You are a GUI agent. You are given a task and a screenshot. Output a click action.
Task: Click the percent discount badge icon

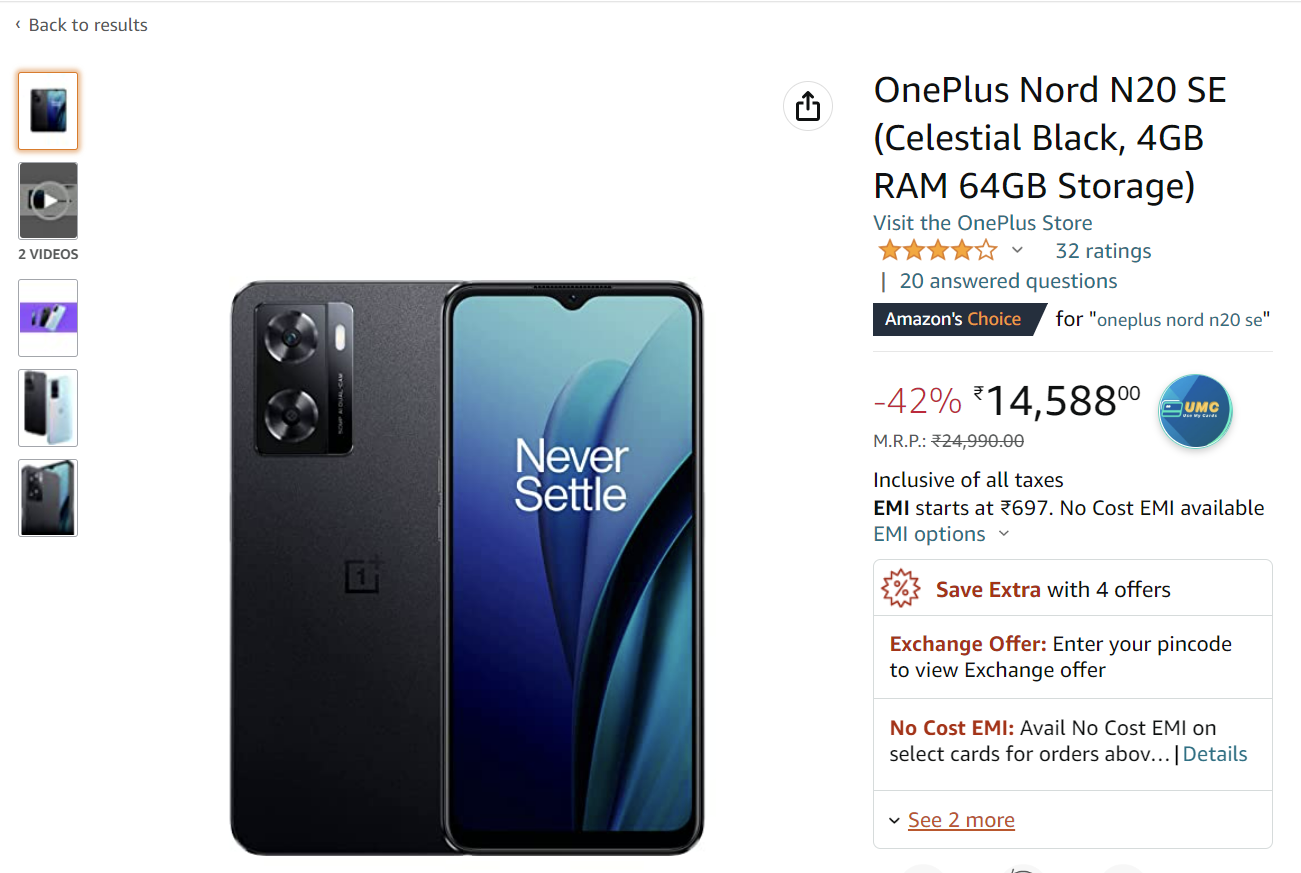(900, 589)
